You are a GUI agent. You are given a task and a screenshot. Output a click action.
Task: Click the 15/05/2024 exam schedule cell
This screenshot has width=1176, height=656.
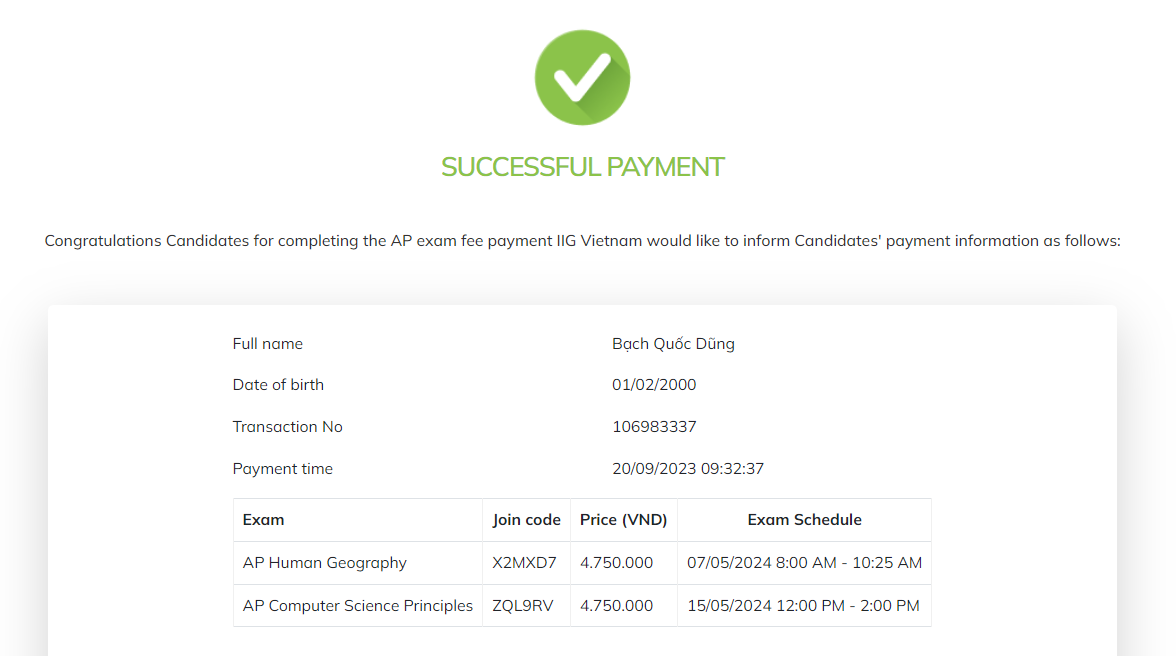tap(803, 606)
